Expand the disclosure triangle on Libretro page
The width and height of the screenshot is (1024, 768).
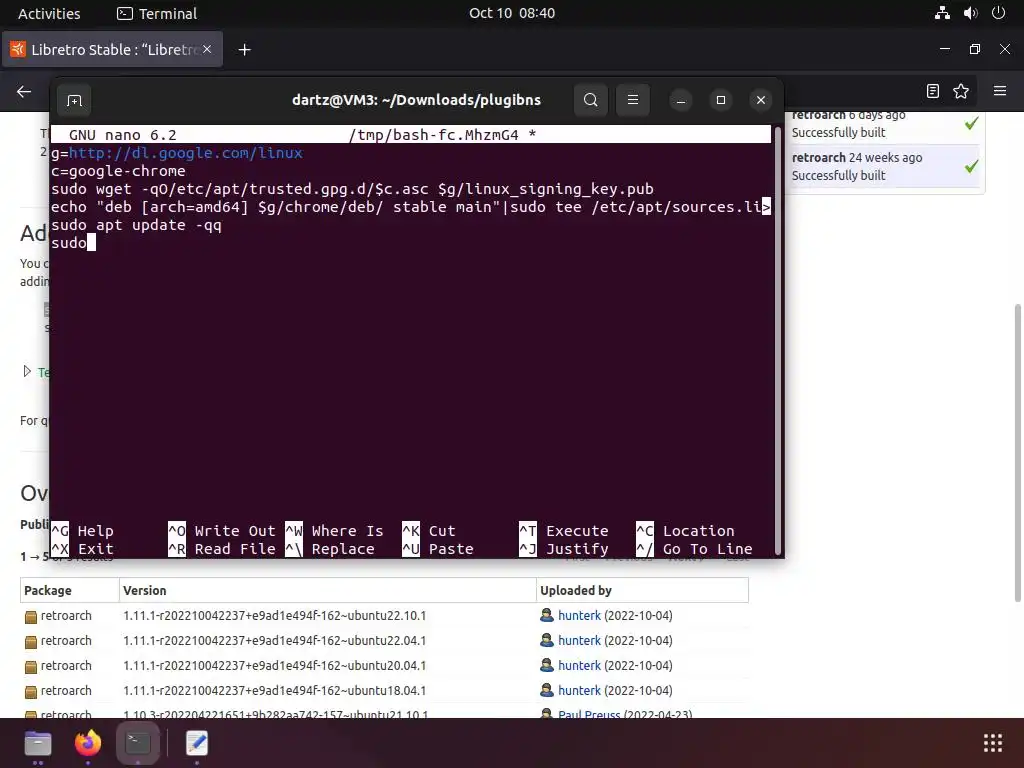click(27, 372)
